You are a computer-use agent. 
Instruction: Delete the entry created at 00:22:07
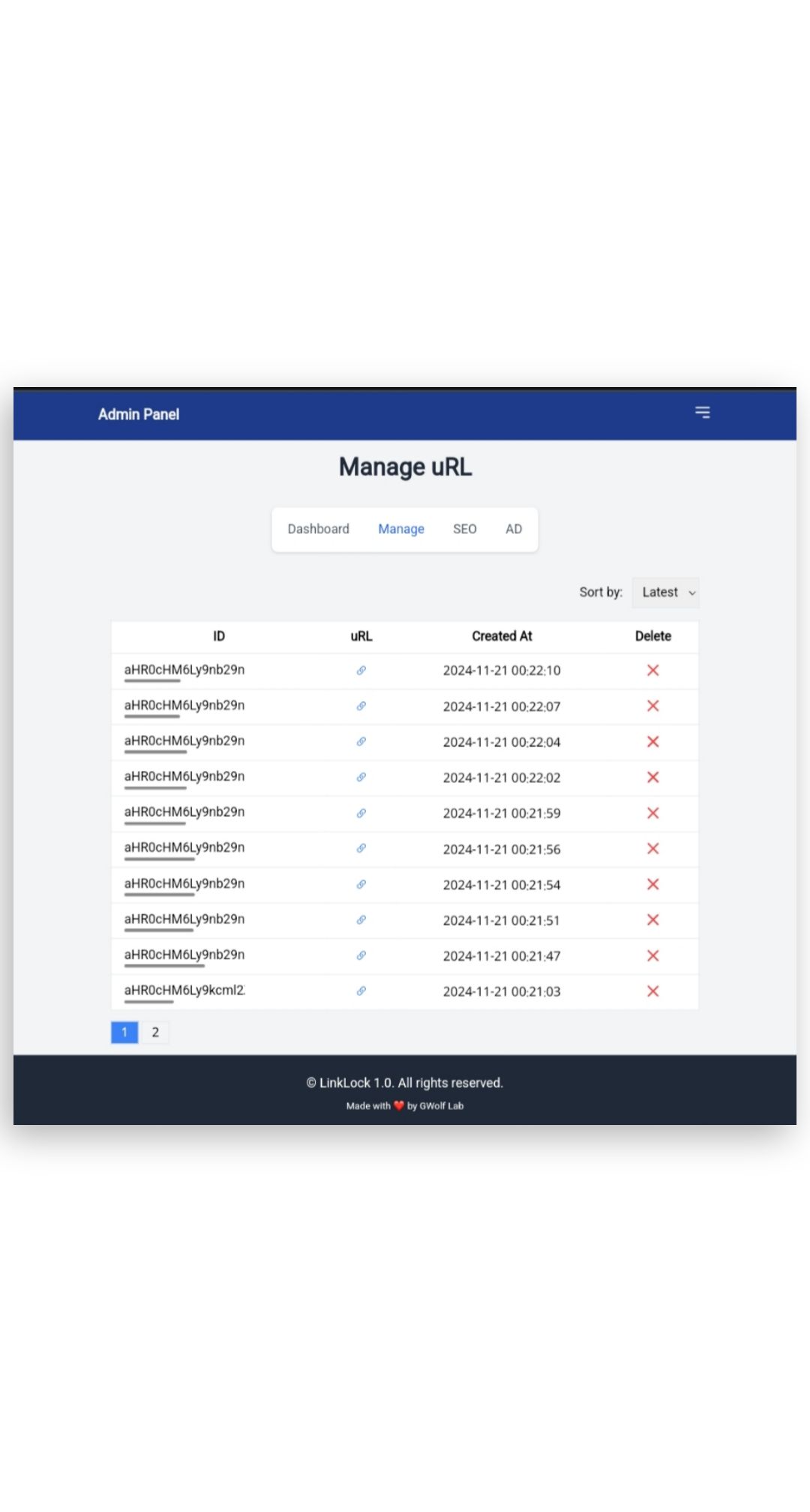653,706
